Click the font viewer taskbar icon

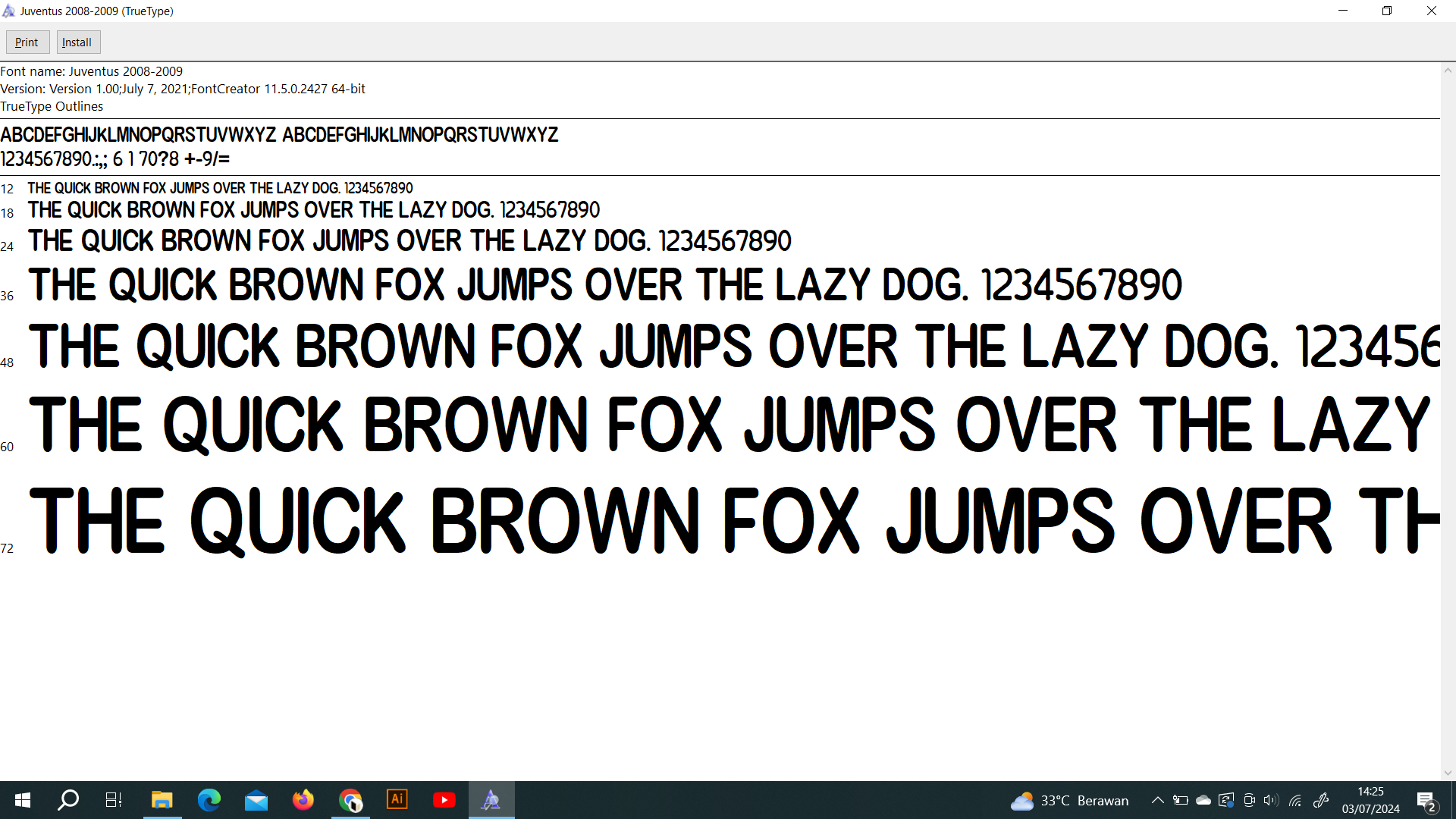491,800
